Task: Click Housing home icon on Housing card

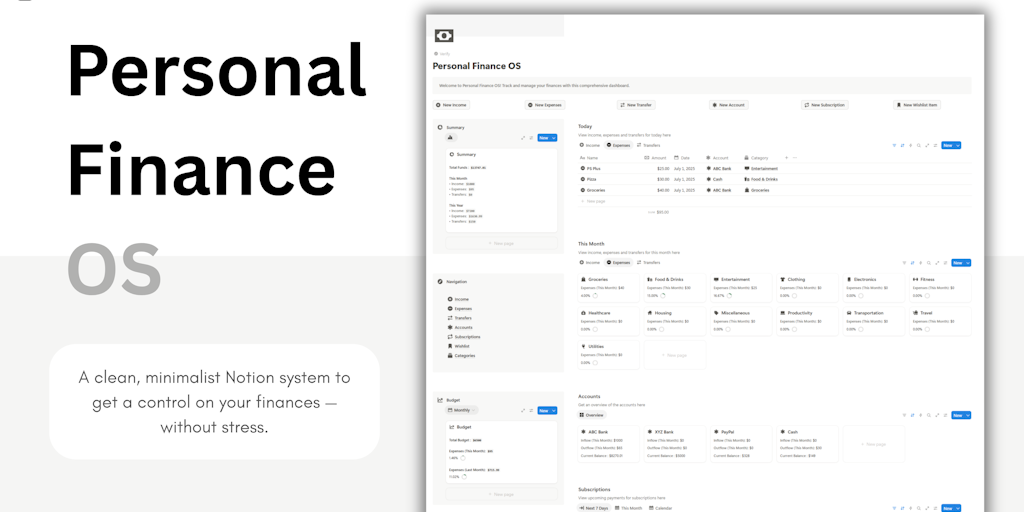Action: (x=650, y=313)
